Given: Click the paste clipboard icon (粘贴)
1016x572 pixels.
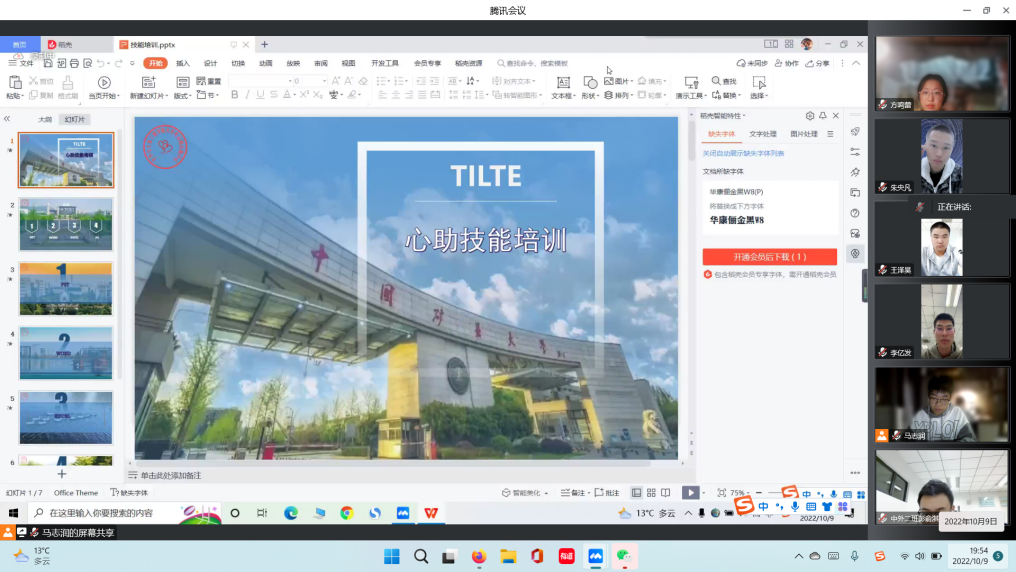Looking at the screenshot, I should click(x=14, y=82).
